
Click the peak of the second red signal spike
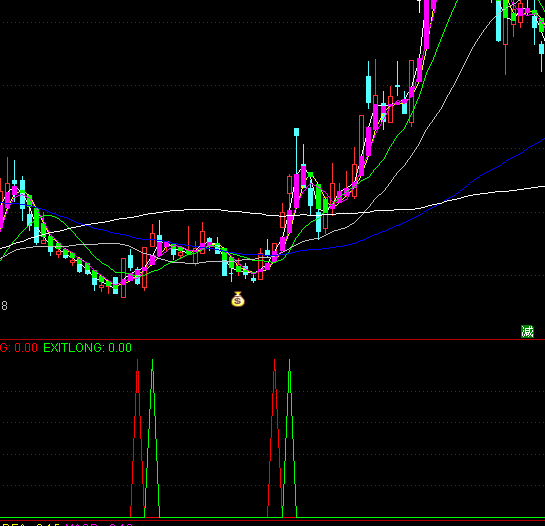coord(274,360)
